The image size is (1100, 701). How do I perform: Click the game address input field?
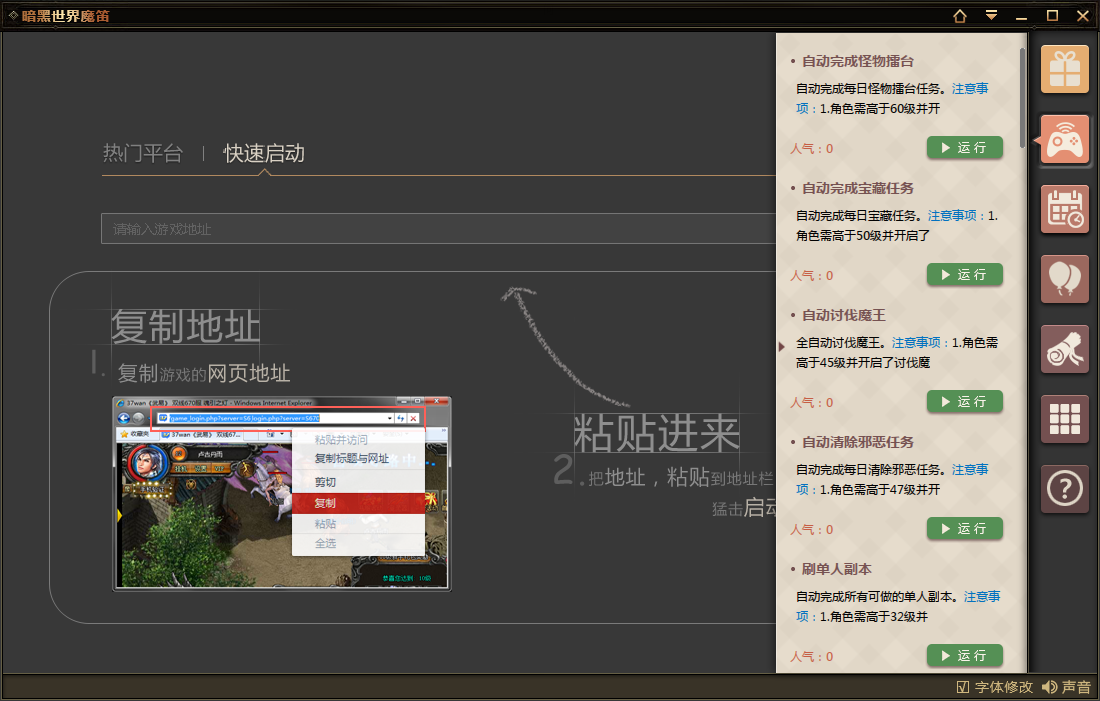438,229
